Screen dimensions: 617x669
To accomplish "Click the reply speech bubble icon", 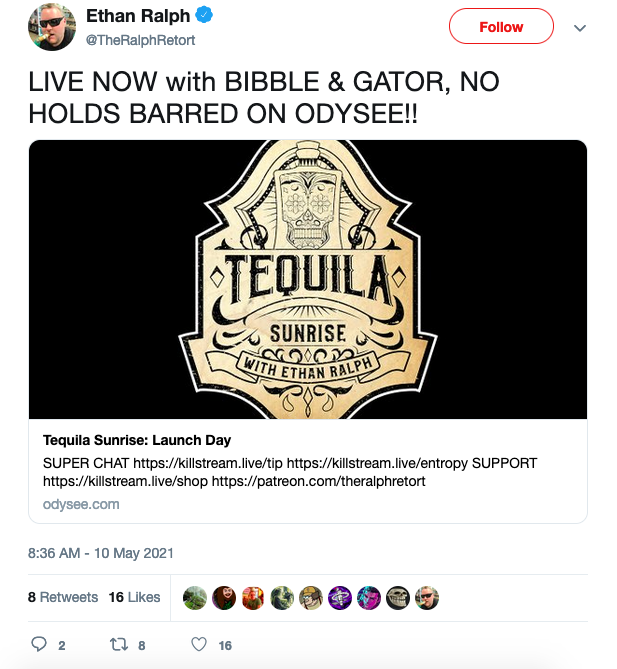I will (39, 644).
